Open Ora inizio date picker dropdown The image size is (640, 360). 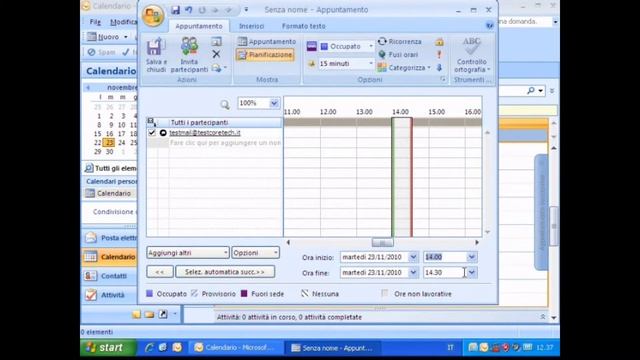413,257
